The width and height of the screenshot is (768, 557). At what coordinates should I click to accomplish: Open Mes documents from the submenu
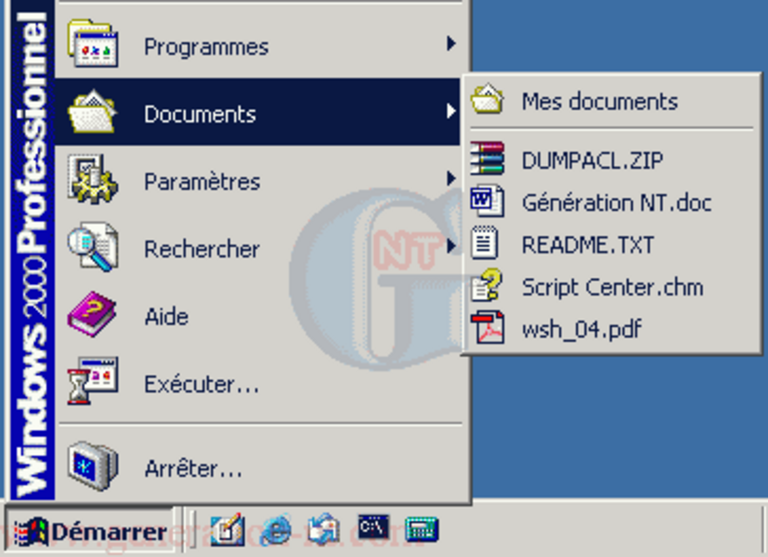pos(612,101)
